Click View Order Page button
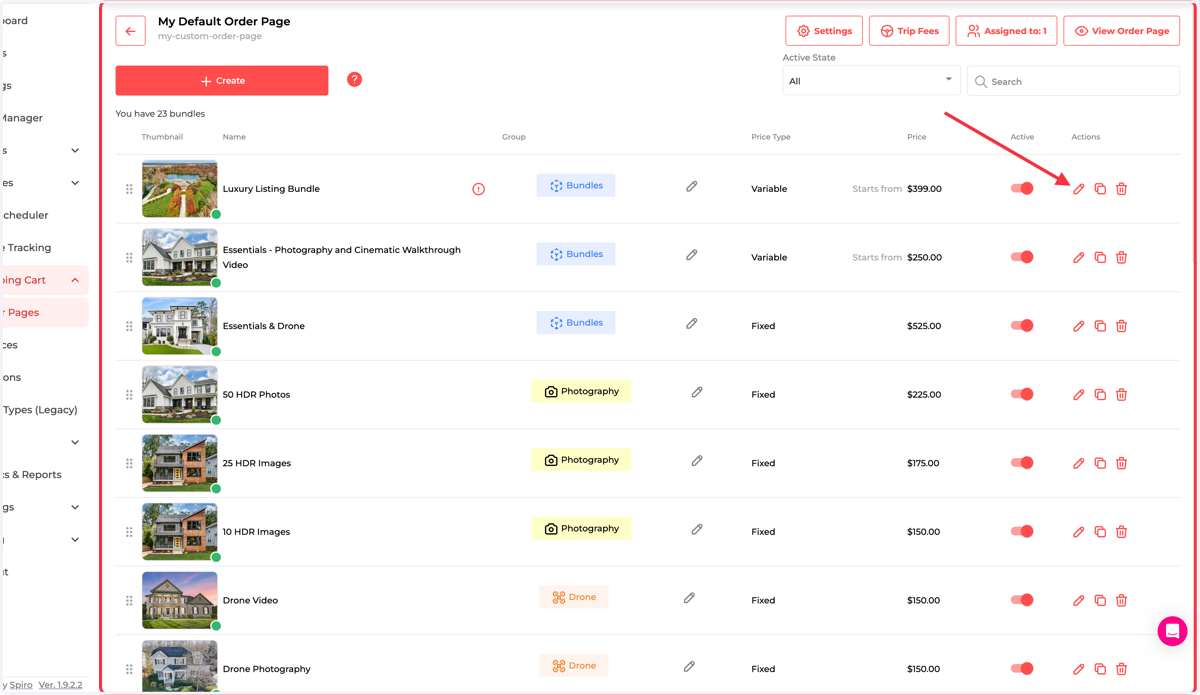 pyautogui.click(x=1121, y=31)
